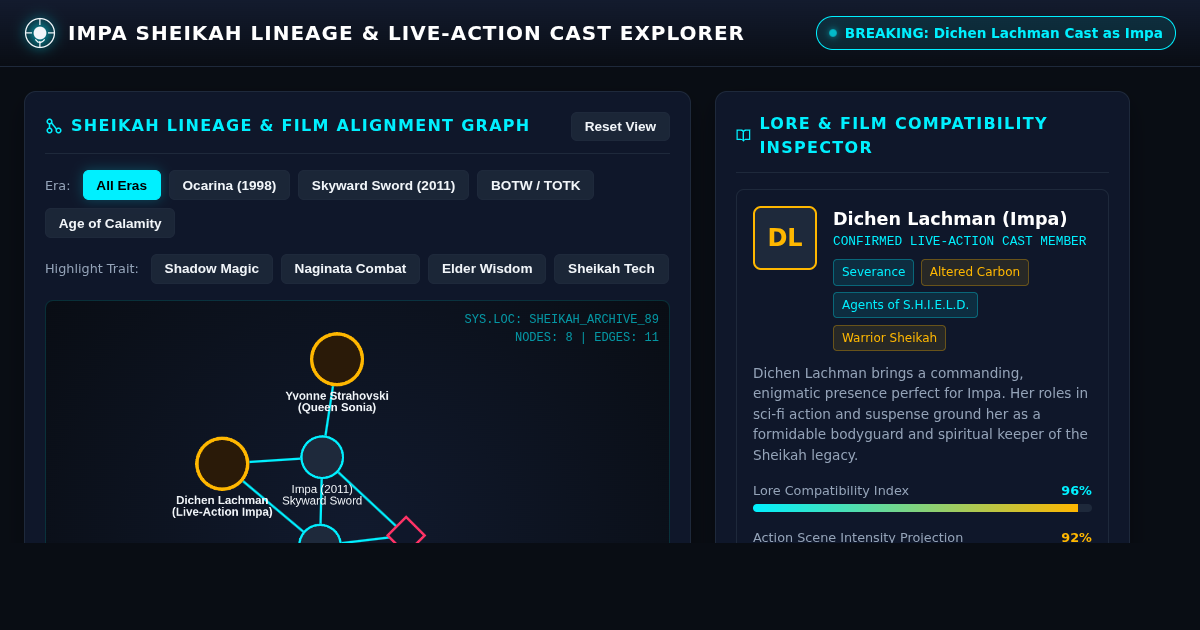
Task: Click the app title Impa Sheikah Lineage header
Action: (406, 33)
